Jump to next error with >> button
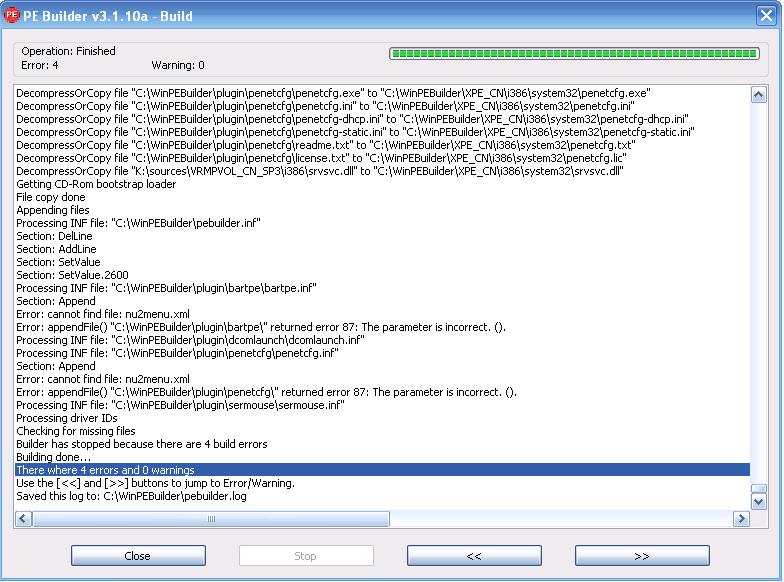 642,556
